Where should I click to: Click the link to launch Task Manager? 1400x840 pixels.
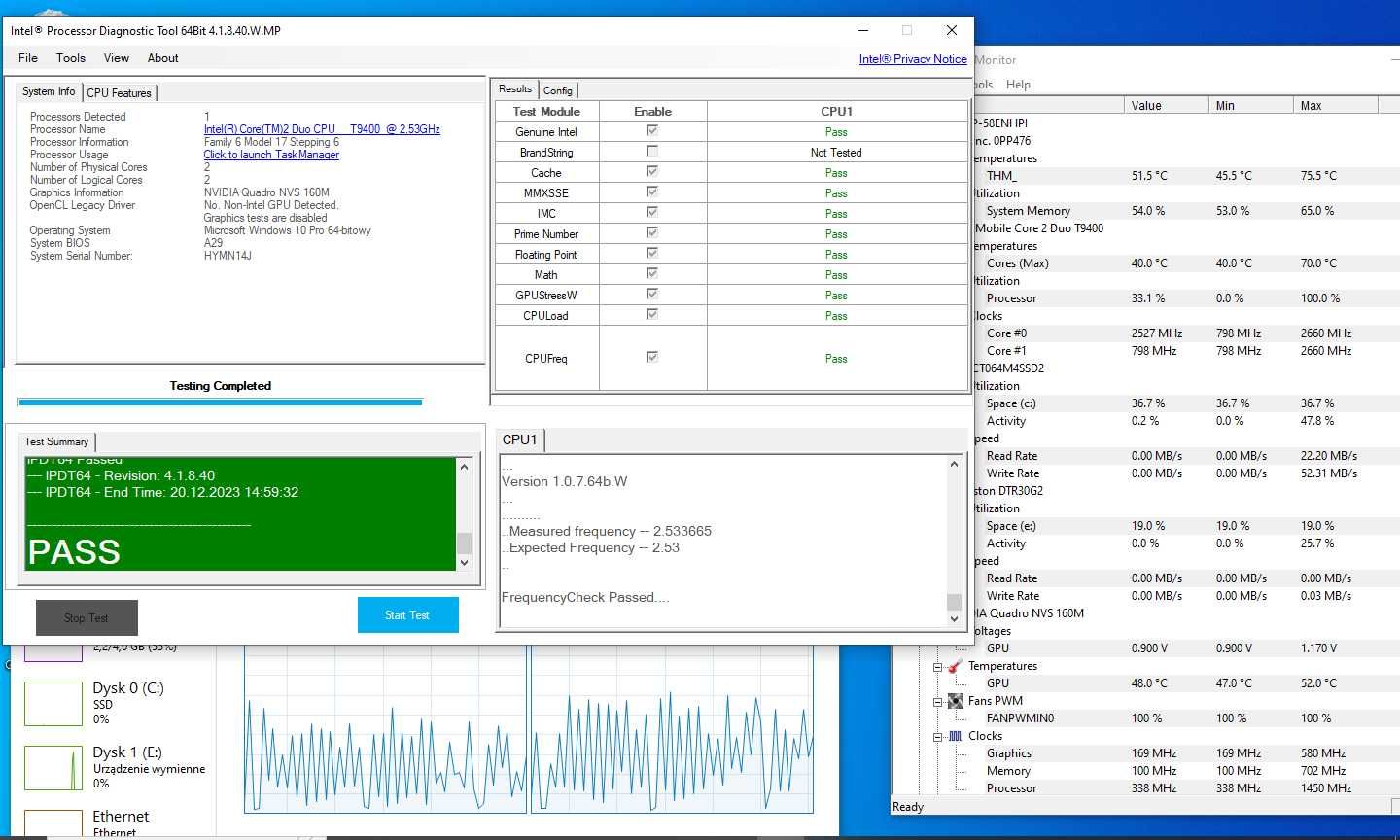click(x=271, y=155)
